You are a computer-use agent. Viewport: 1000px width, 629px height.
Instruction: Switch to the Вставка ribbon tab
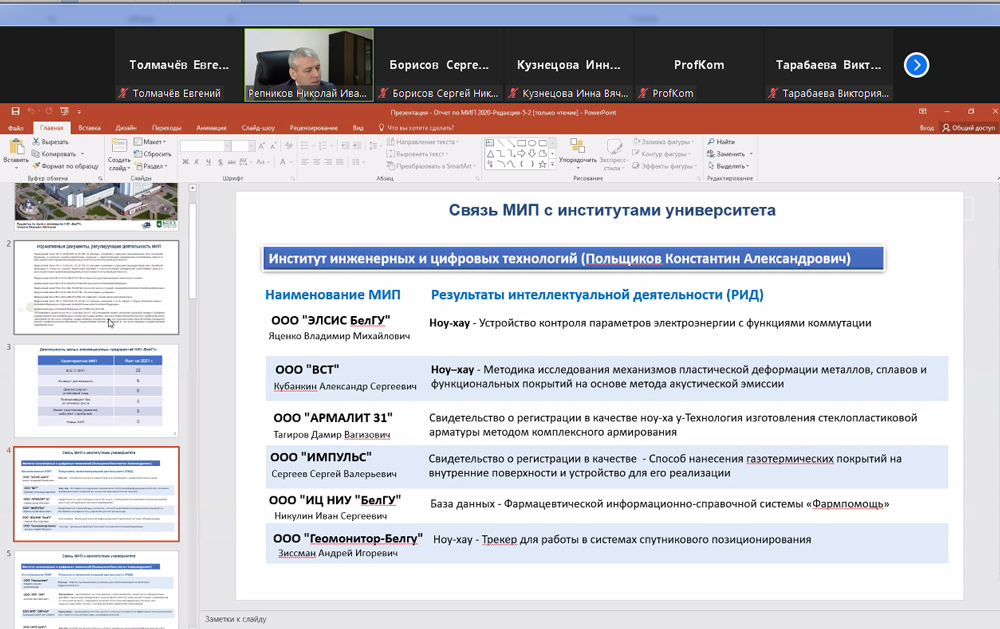point(89,128)
